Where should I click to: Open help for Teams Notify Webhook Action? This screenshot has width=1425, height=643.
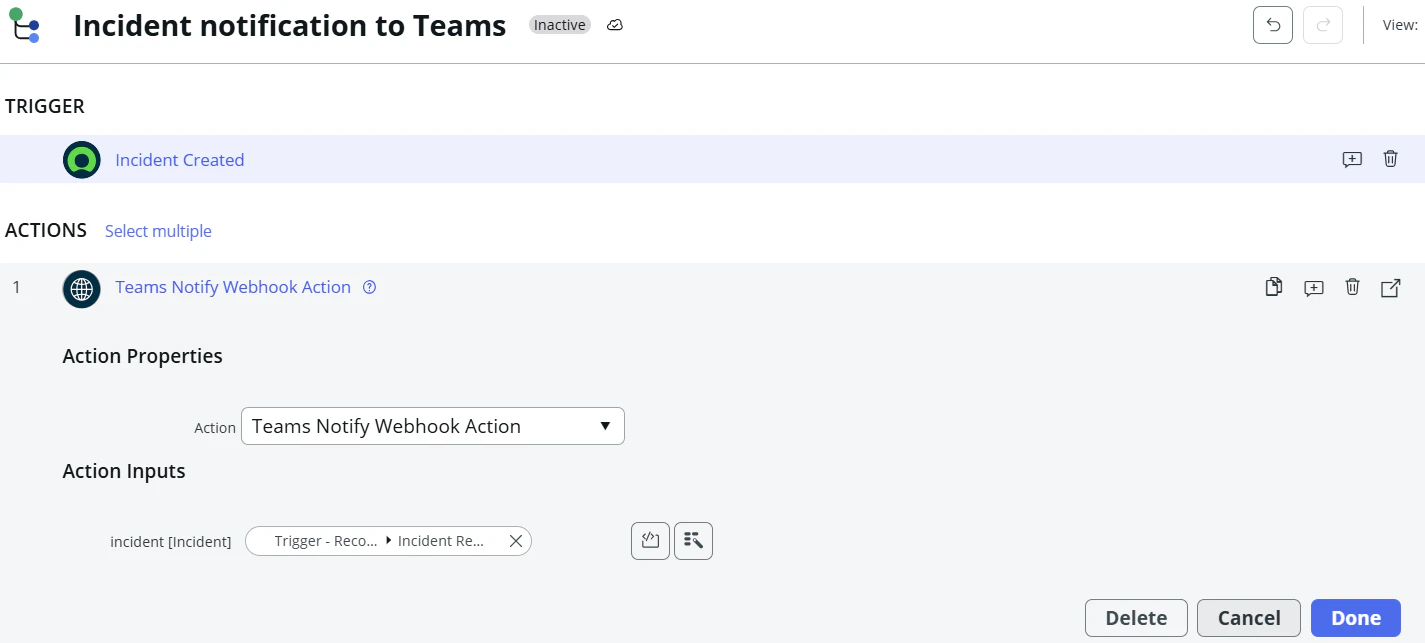point(369,287)
